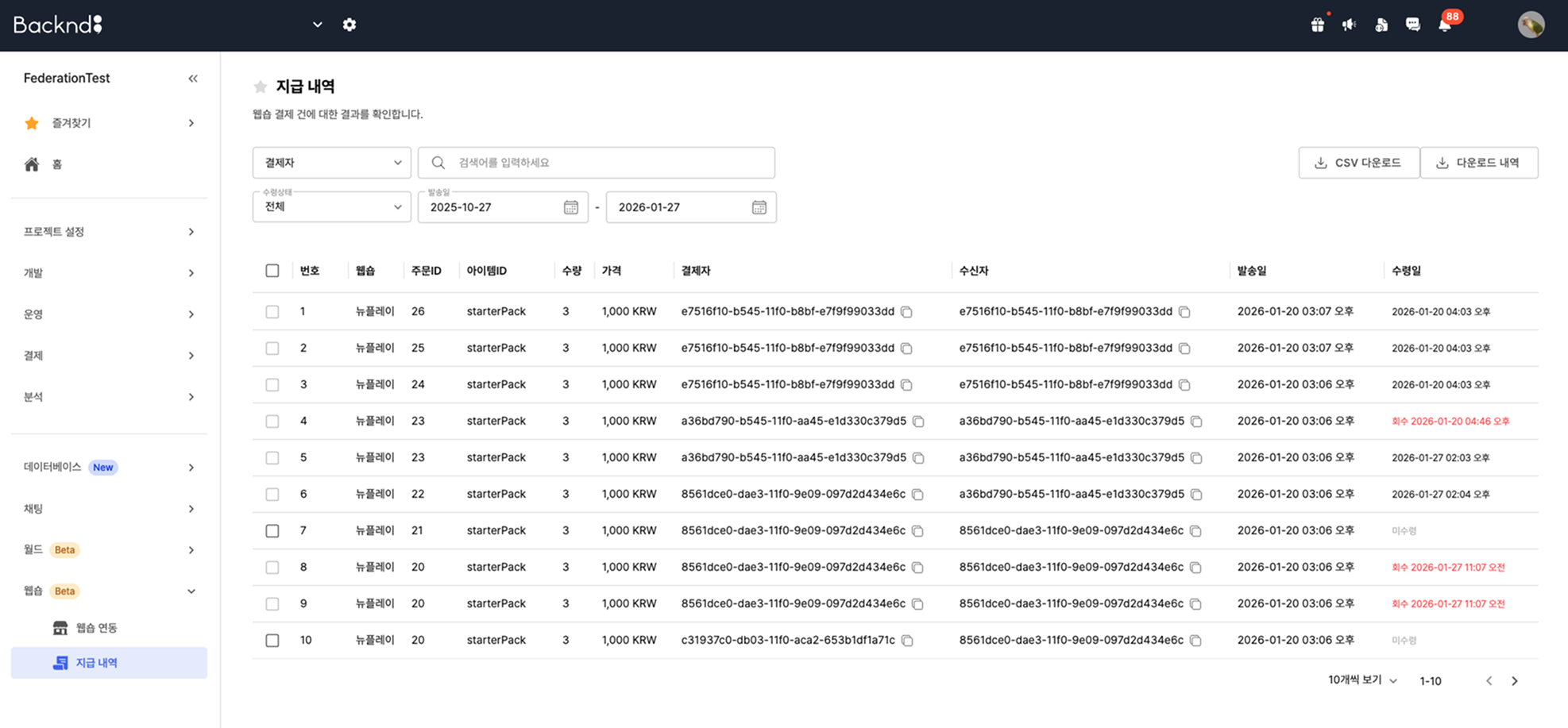Viewport: 1568px width, 728px height.
Task: Open the notifications bell with 88 badge
Action: [1444, 25]
